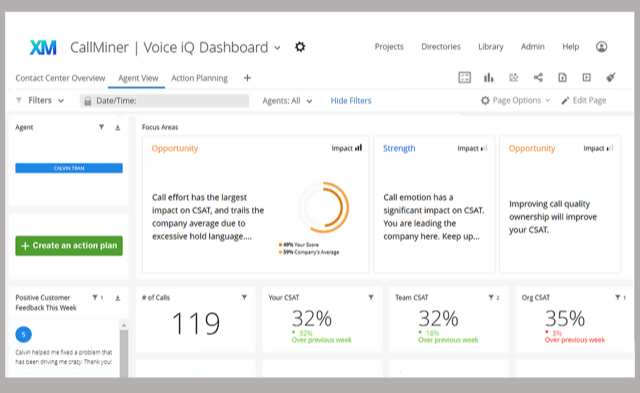This screenshot has height=393, width=640.
Task: Click filter icon in Your CSAT widget
Action: point(371,298)
